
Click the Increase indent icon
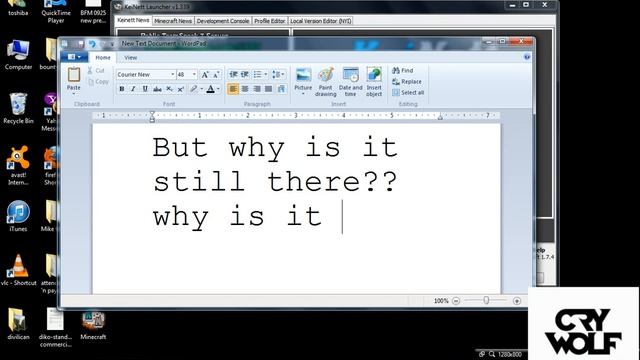pyautogui.click(x=245, y=74)
